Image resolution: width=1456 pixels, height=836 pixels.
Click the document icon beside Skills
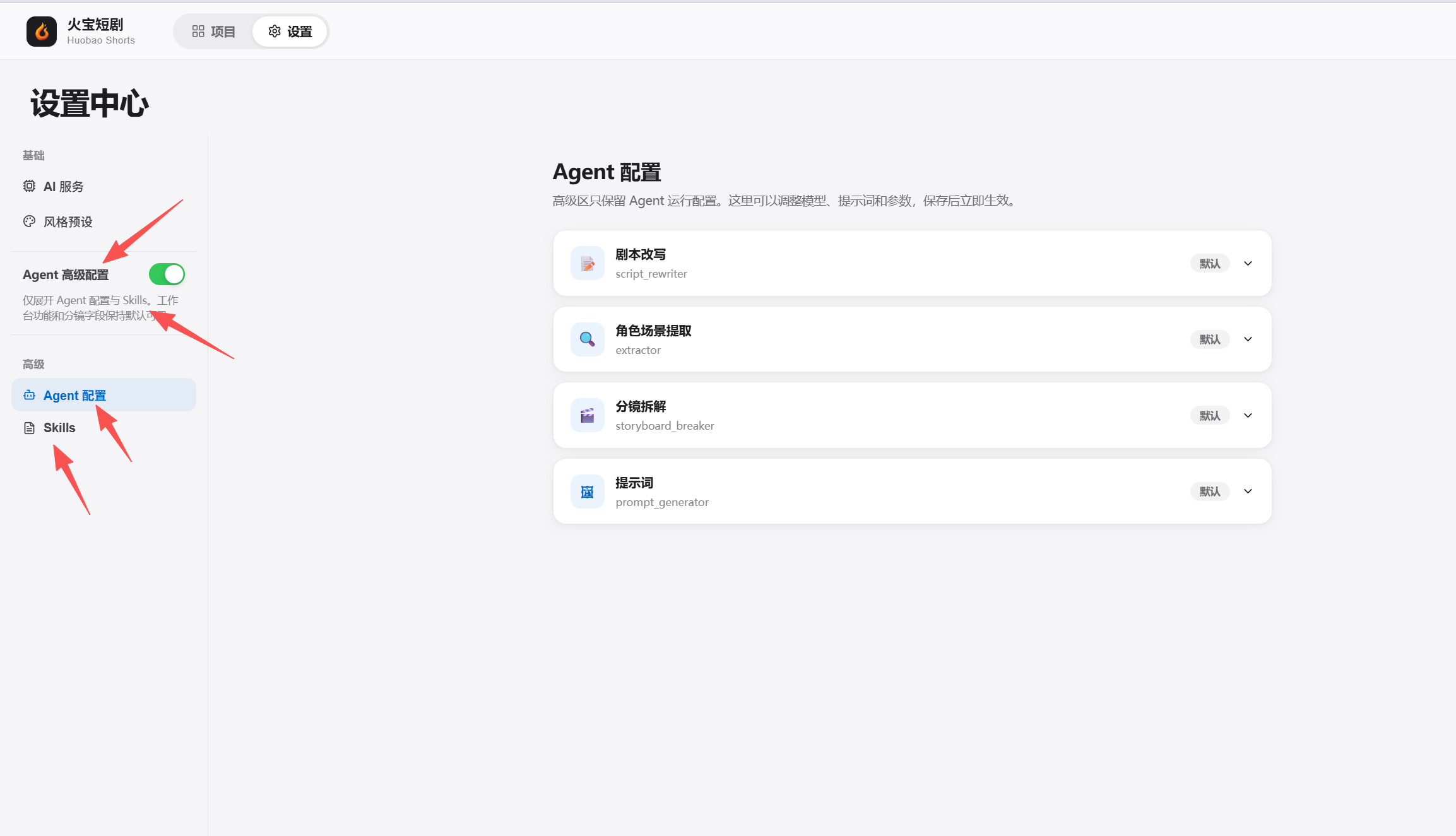point(29,428)
